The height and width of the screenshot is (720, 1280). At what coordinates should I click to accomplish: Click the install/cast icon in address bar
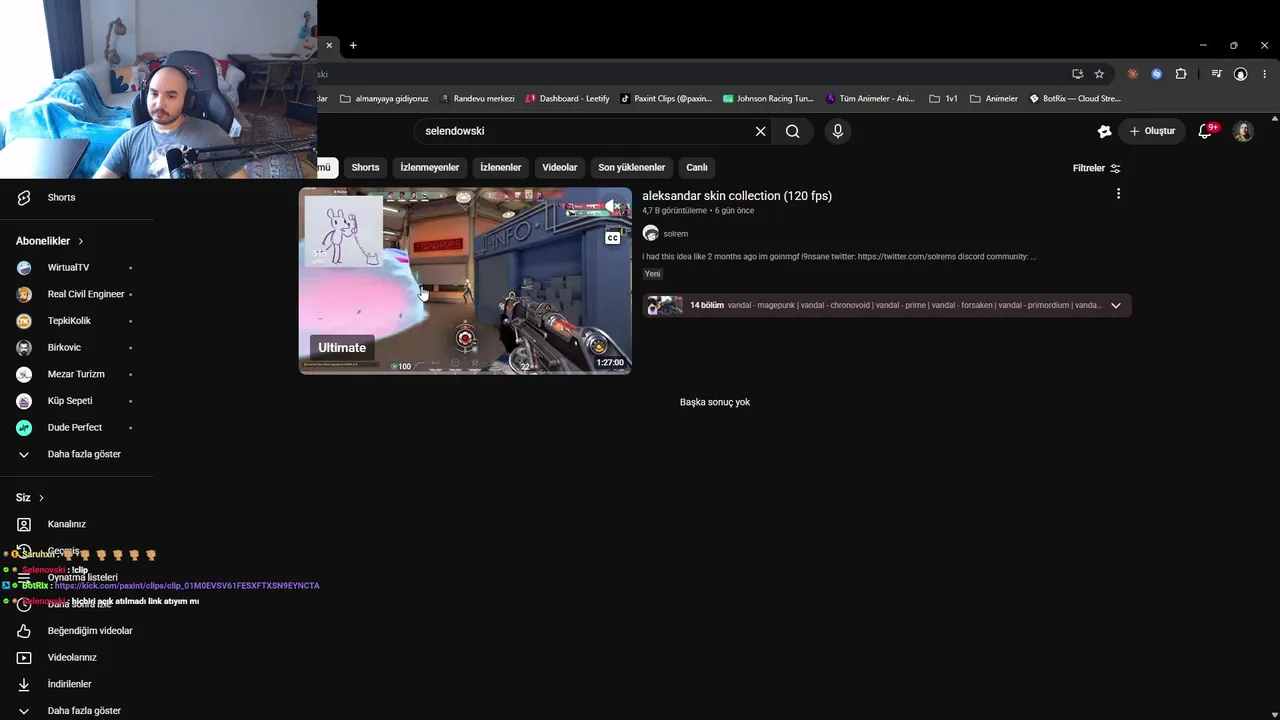tap(1077, 74)
